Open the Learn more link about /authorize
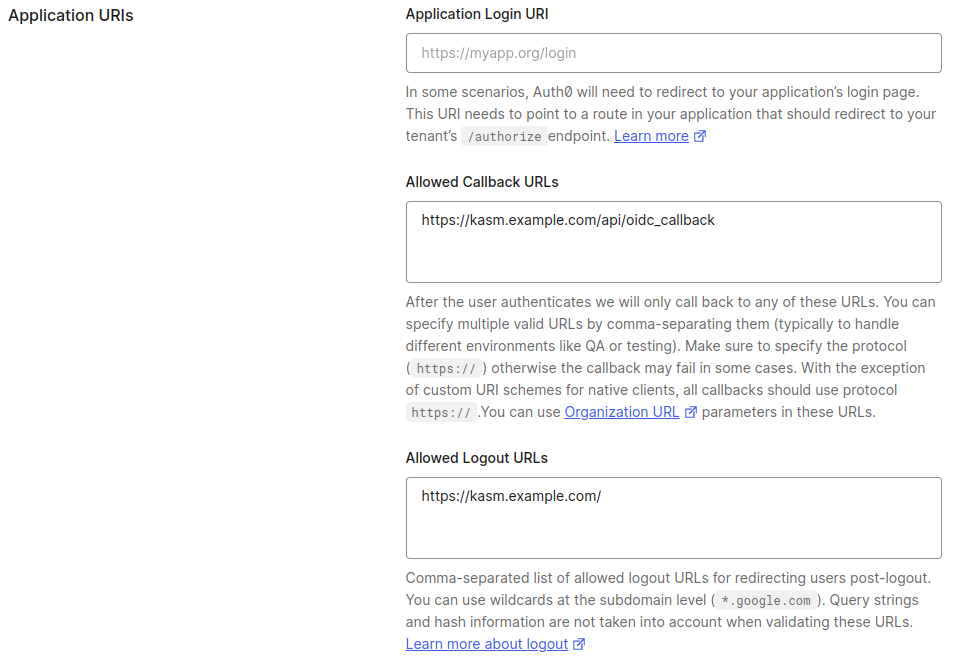953x664 pixels. click(651, 136)
